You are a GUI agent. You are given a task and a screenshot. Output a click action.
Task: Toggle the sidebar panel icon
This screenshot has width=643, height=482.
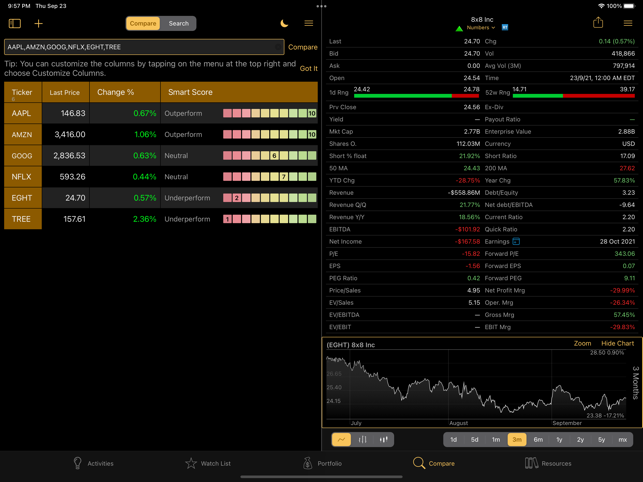(15, 23)
